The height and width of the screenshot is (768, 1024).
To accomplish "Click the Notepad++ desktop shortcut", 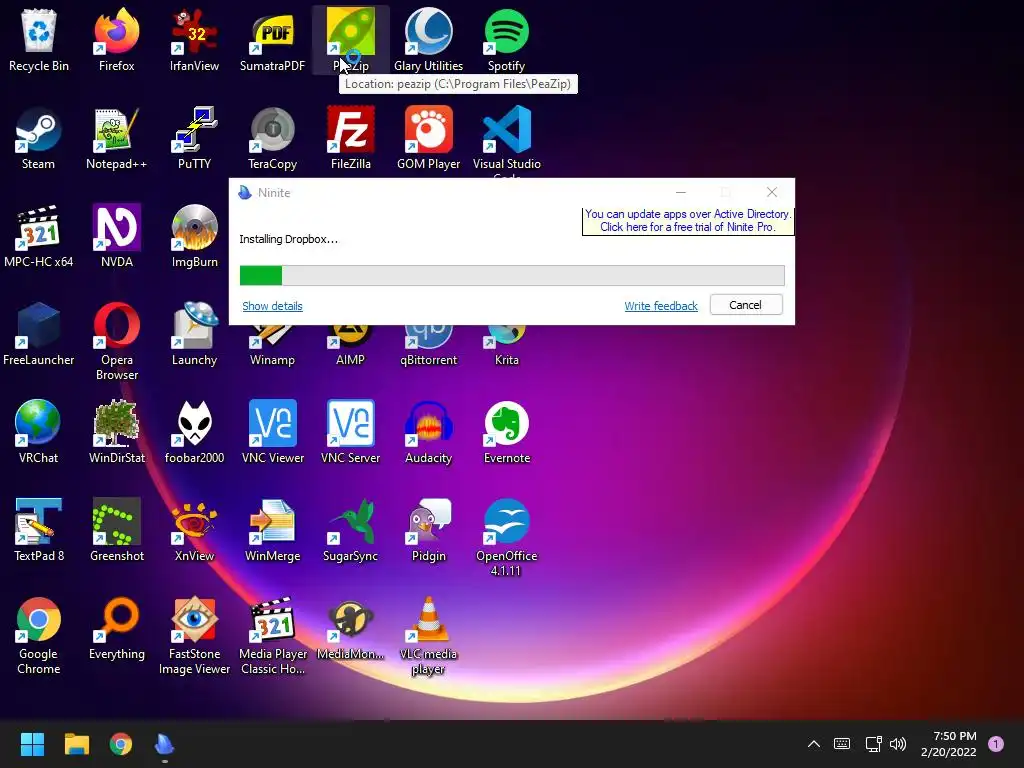I will (116, 138).
